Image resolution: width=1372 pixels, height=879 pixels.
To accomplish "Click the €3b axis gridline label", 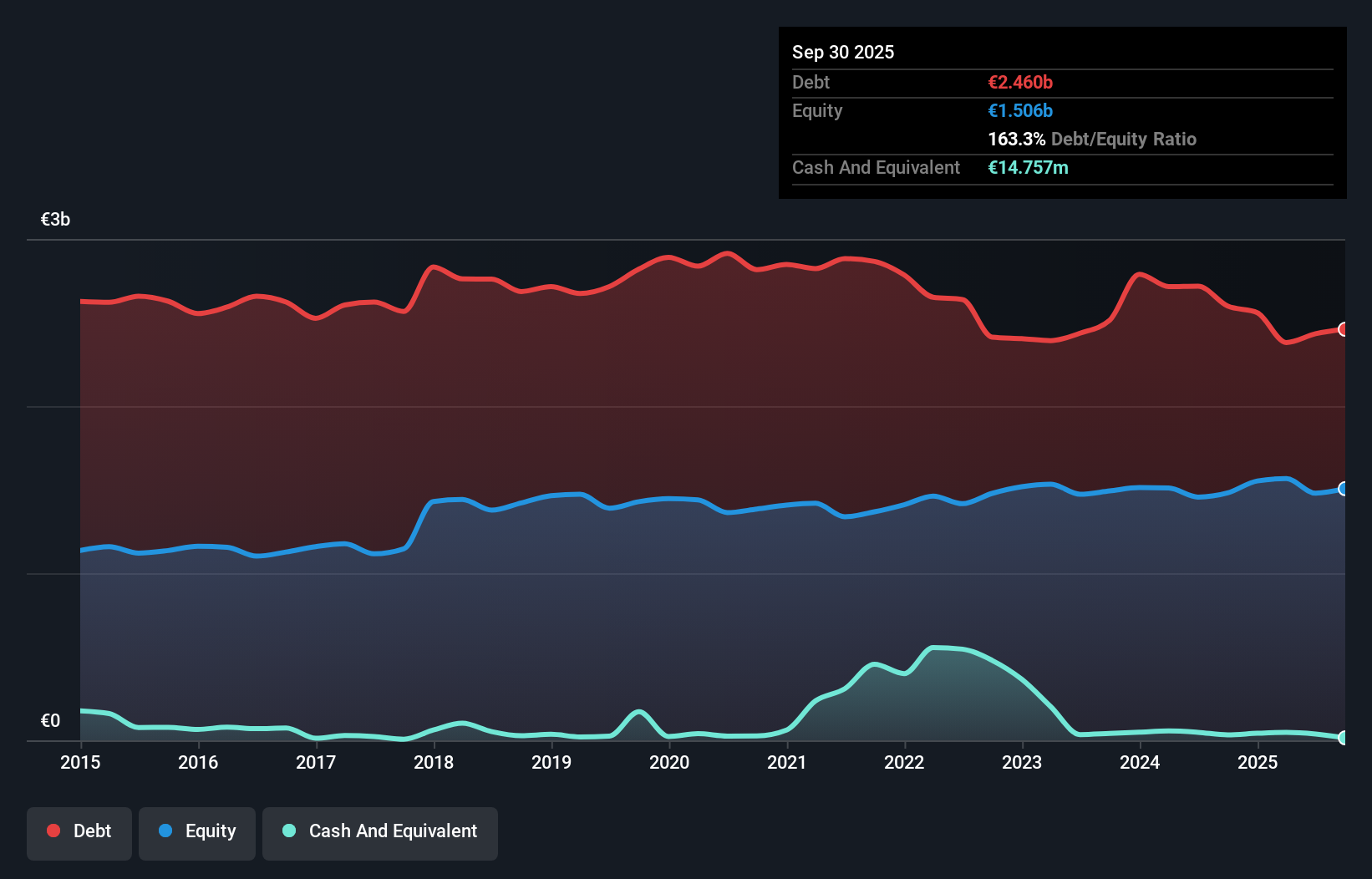I will tap(55, 219).
